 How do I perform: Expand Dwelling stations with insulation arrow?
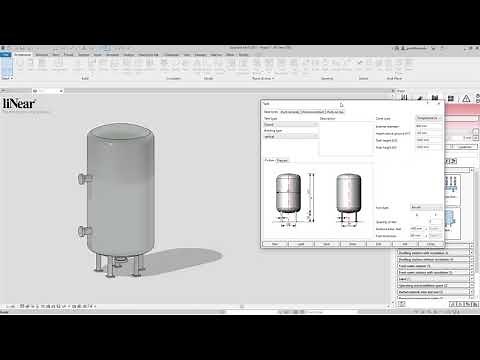[472, 253]
